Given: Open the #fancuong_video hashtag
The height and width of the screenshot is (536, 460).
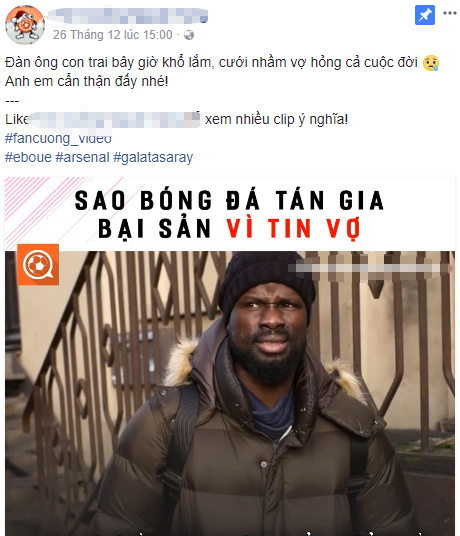Looking at the screenshot, I should 58,138.
